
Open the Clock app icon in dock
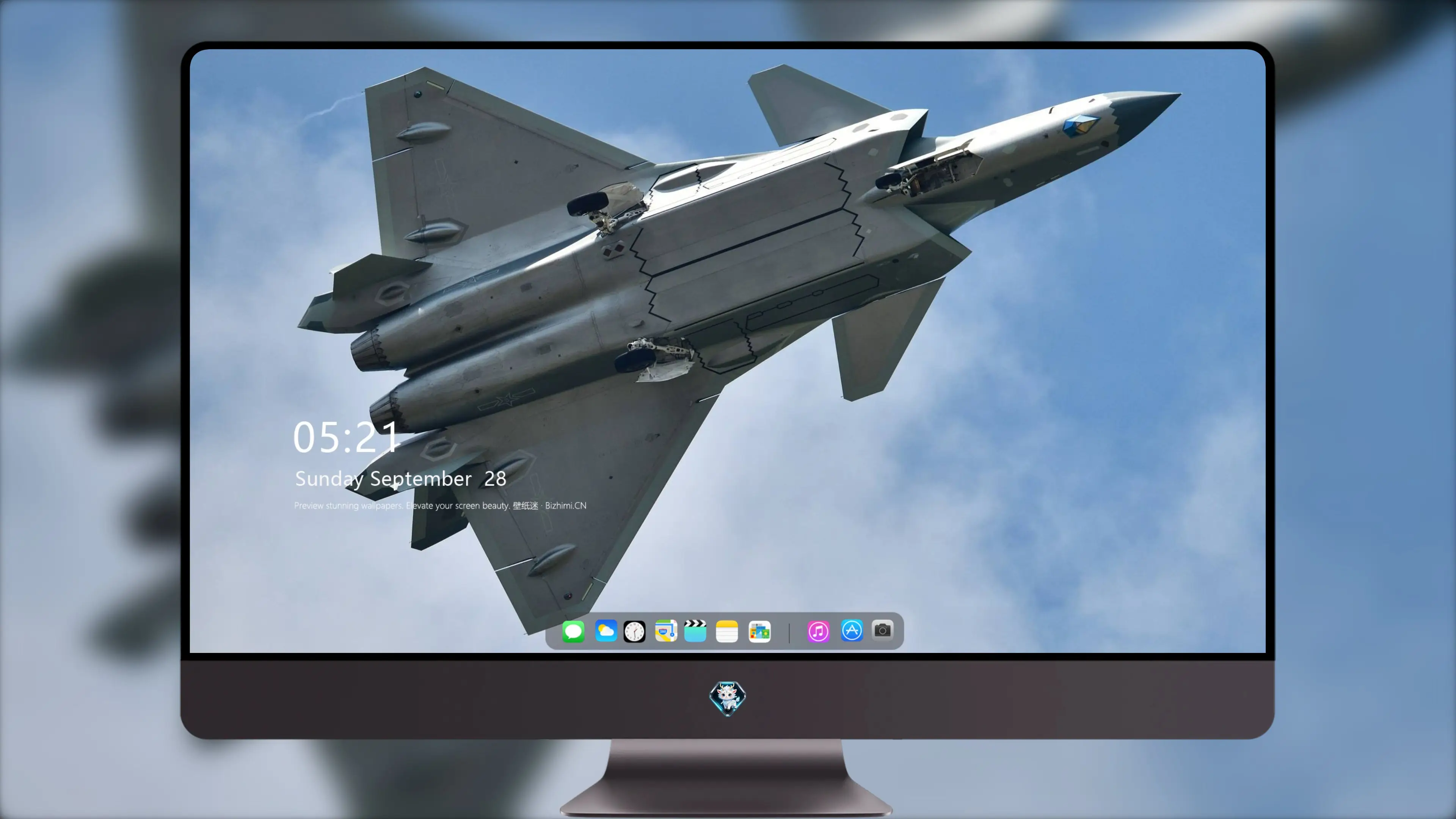(634, 631)
